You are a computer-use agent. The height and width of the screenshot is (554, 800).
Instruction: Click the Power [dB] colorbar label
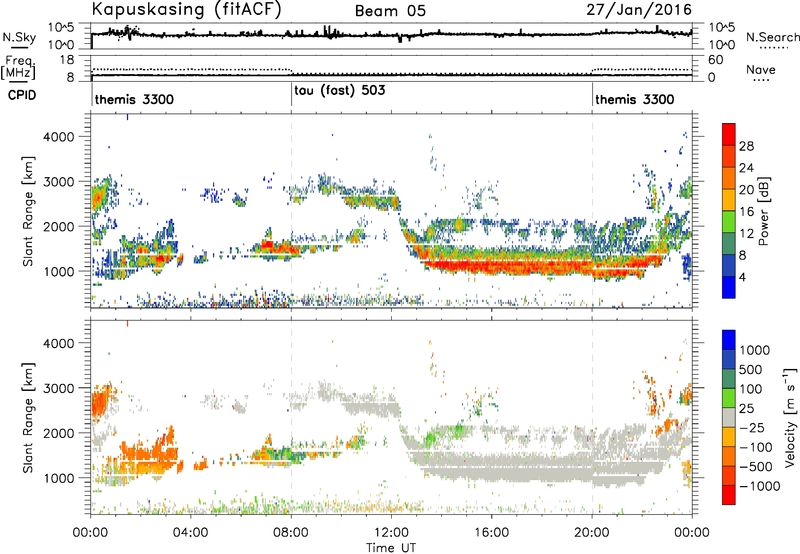click(x=763, y=211)
